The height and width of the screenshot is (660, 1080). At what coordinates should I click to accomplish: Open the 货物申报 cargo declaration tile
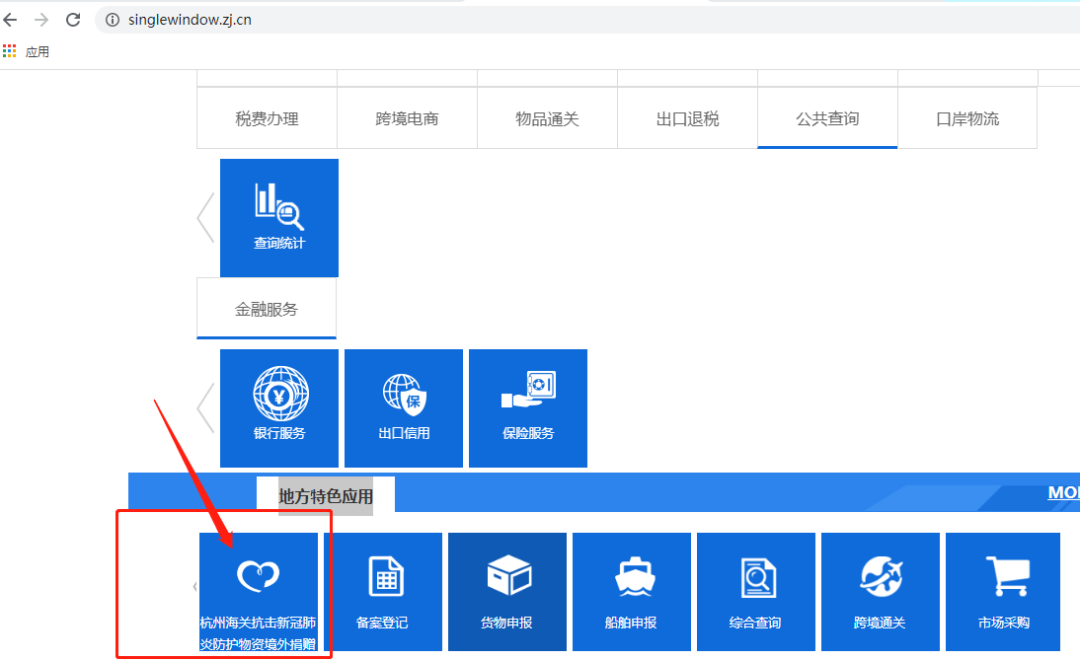pyautogui.click(x=506, y=593)
